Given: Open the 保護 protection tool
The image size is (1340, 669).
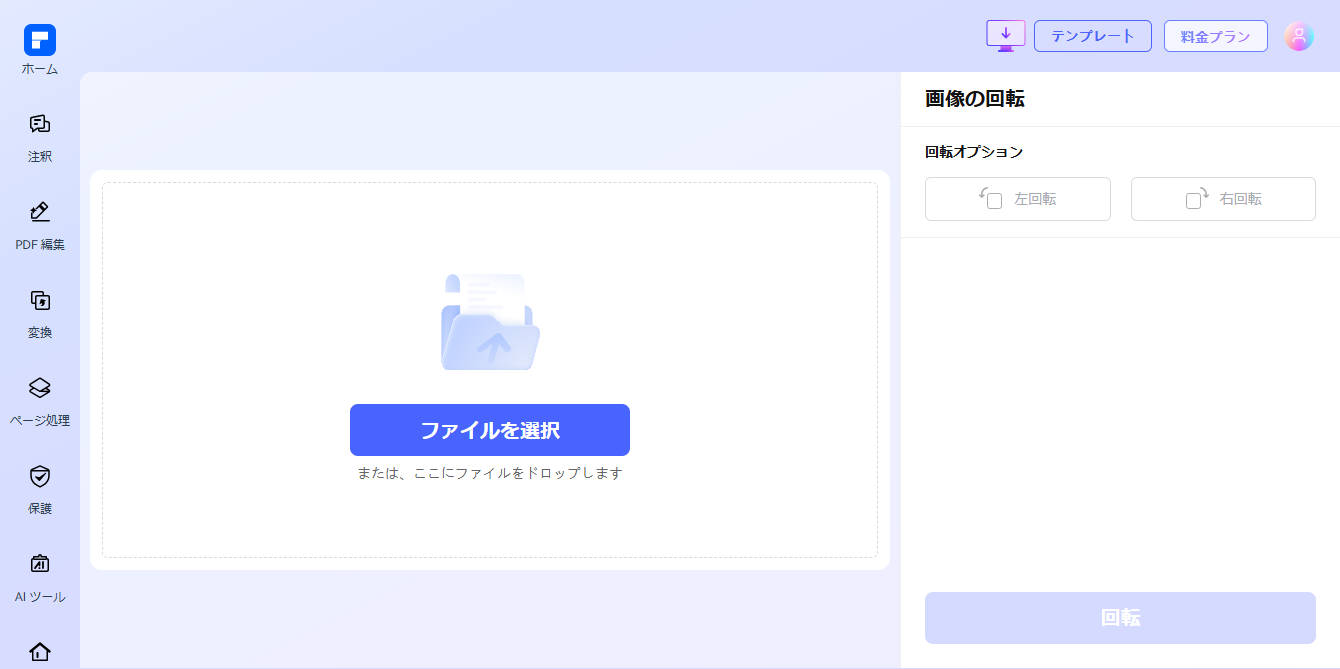Looking at the screenshot, I should (40, 490).
